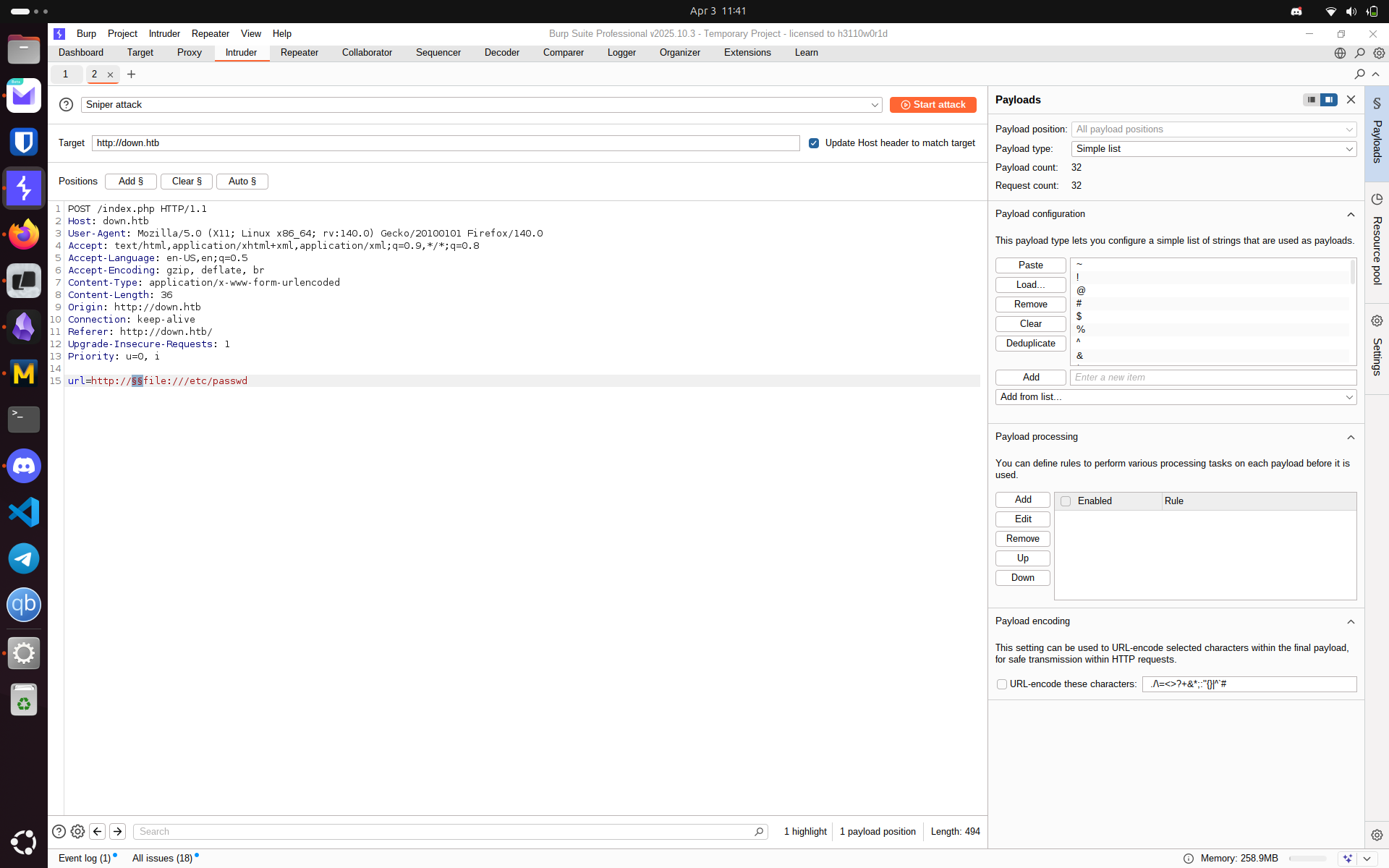
Task: Switch to the Repeater tab
Action: click(x=299, y=53)
